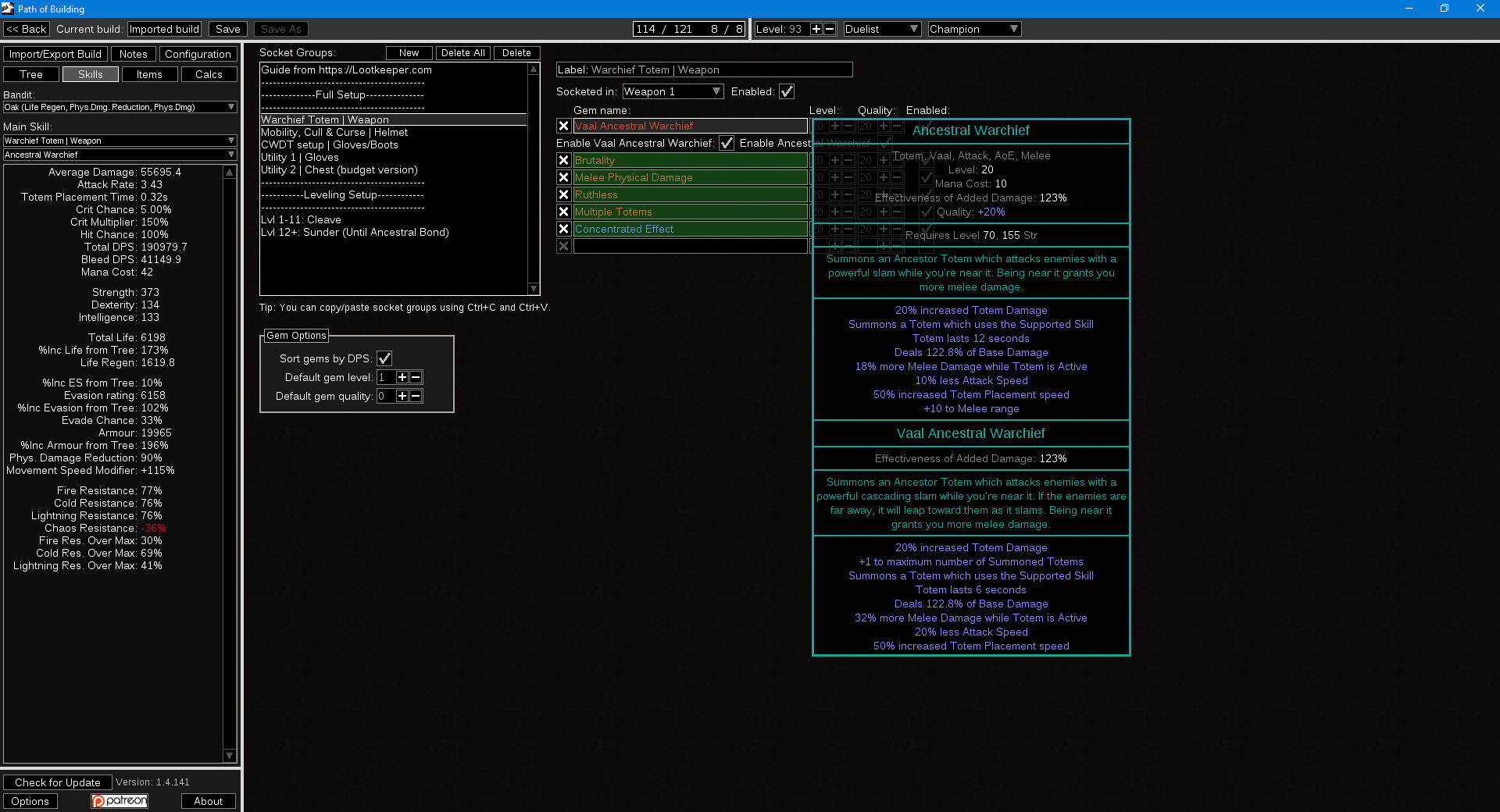Open the About dialog
1500x812 pixels.
209,801
